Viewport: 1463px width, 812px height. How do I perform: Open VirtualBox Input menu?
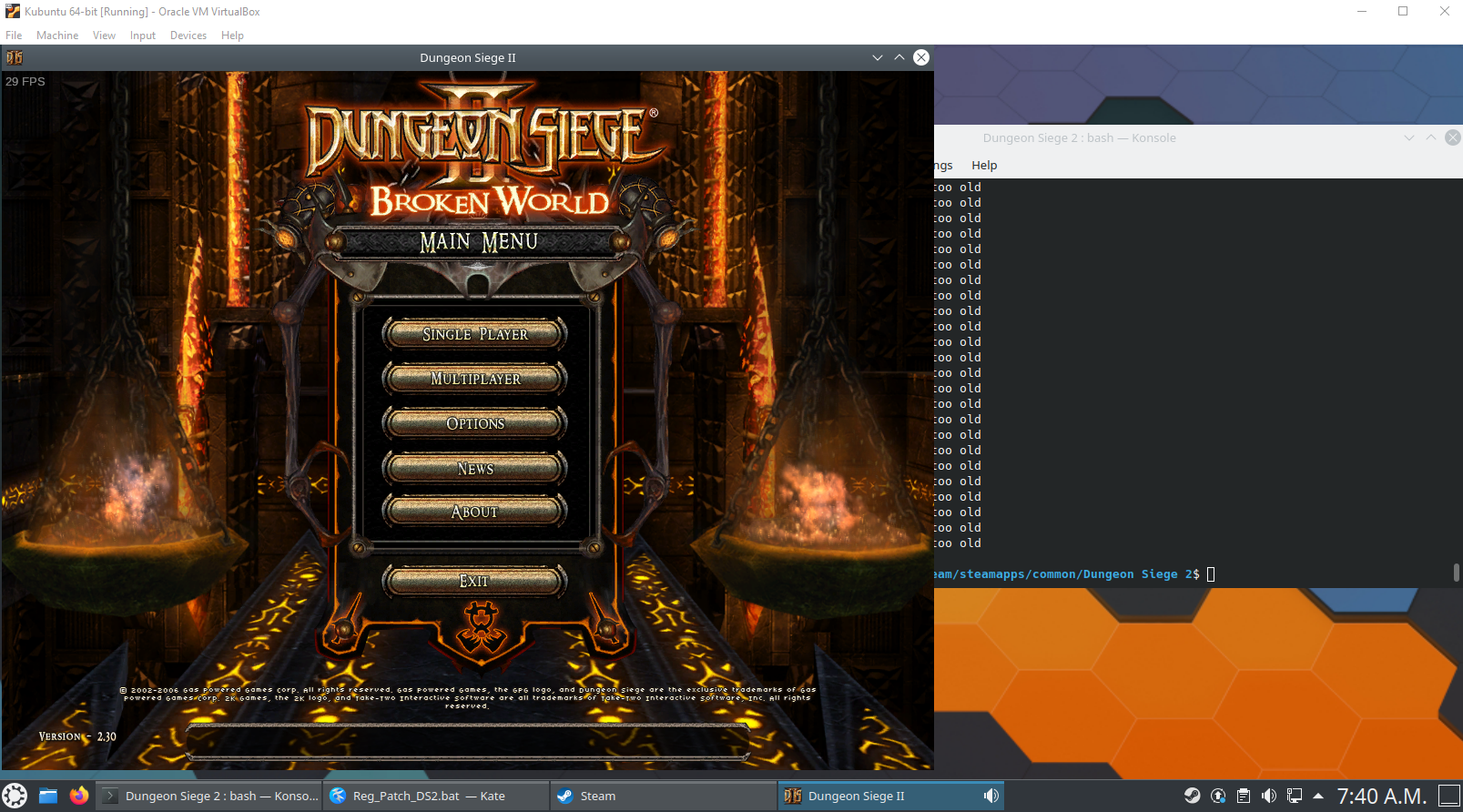143,36
